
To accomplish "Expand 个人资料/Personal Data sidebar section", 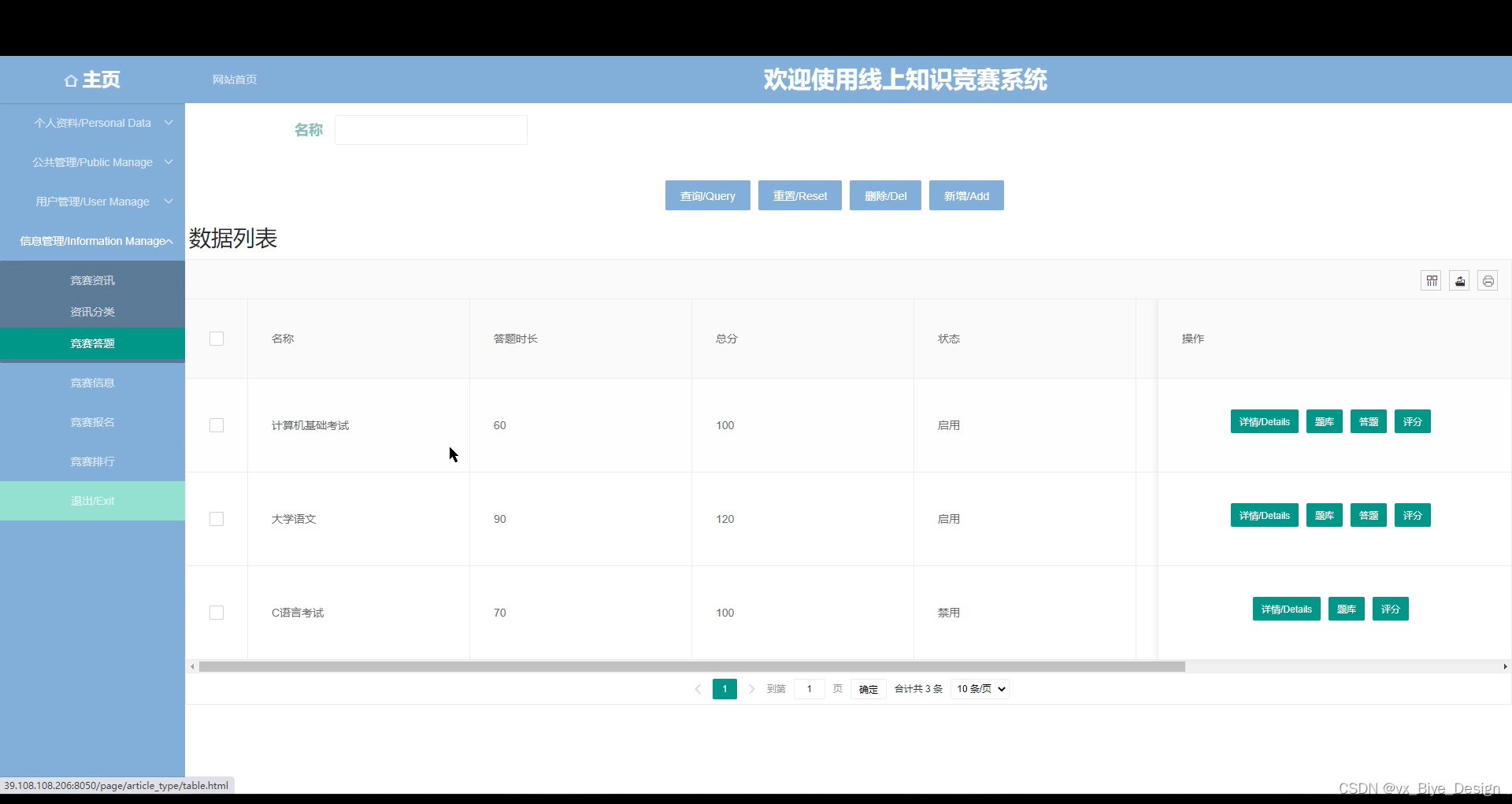I will coord(92,123).
